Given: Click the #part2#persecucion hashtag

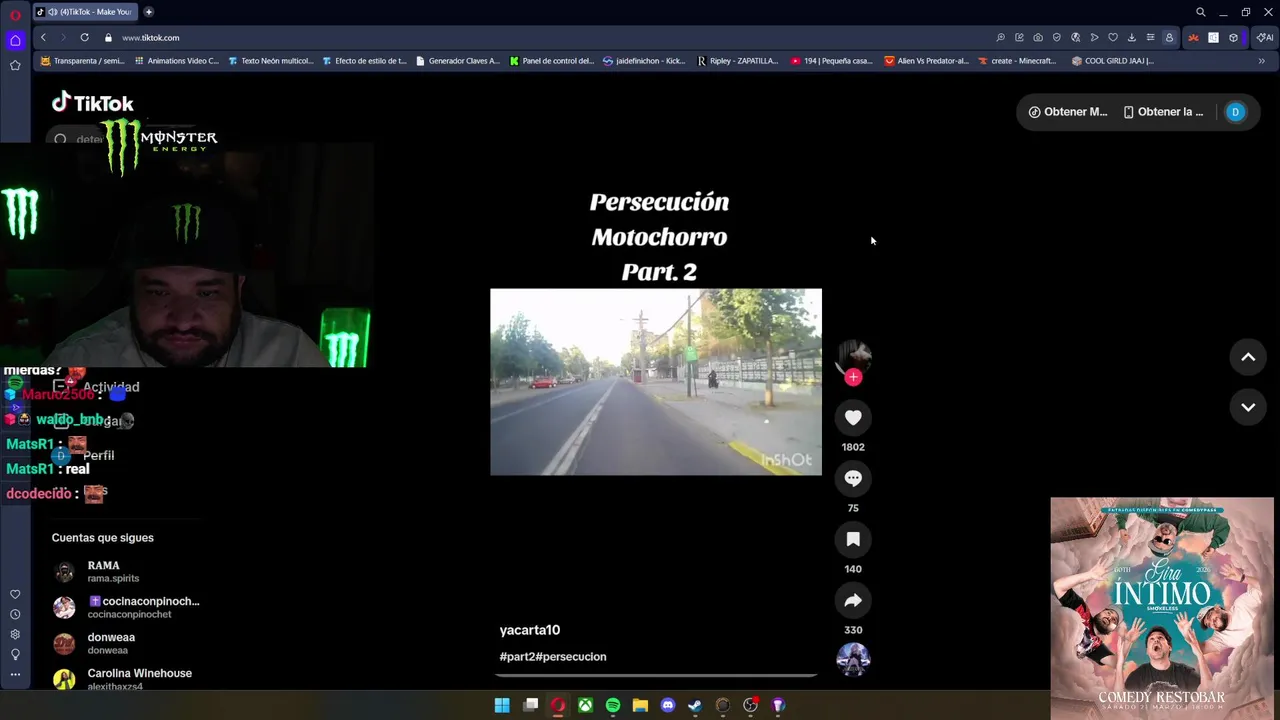Looking at the screenshot, I should [553, 657].
